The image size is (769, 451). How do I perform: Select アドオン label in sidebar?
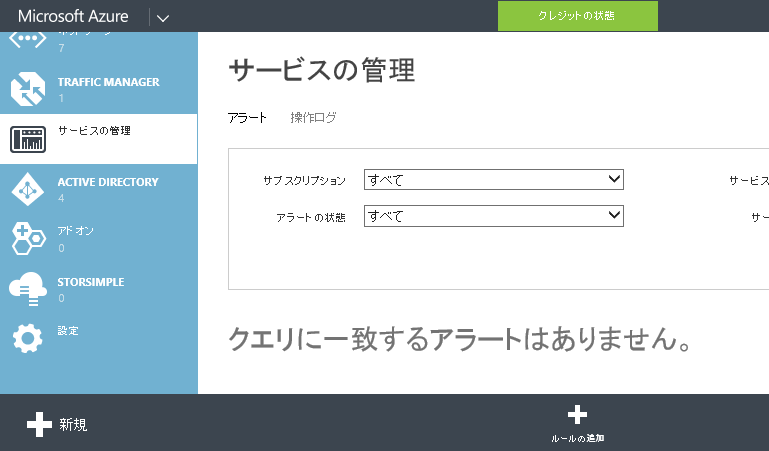click(76, 231)
